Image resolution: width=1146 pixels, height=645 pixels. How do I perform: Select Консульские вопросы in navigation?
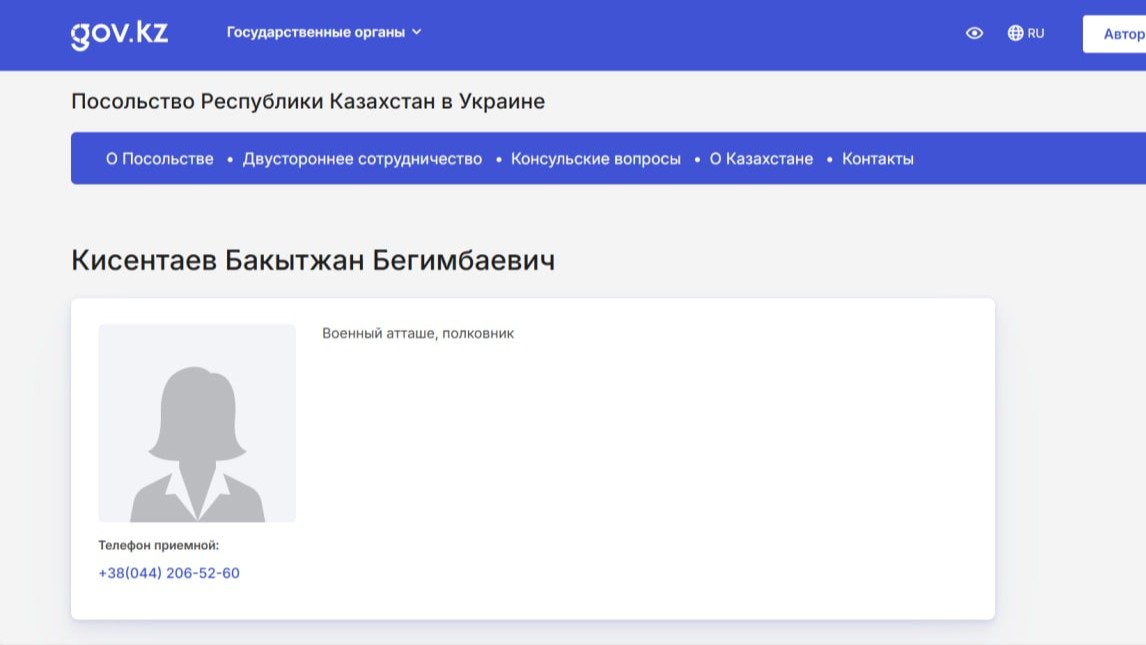[595, 159]
